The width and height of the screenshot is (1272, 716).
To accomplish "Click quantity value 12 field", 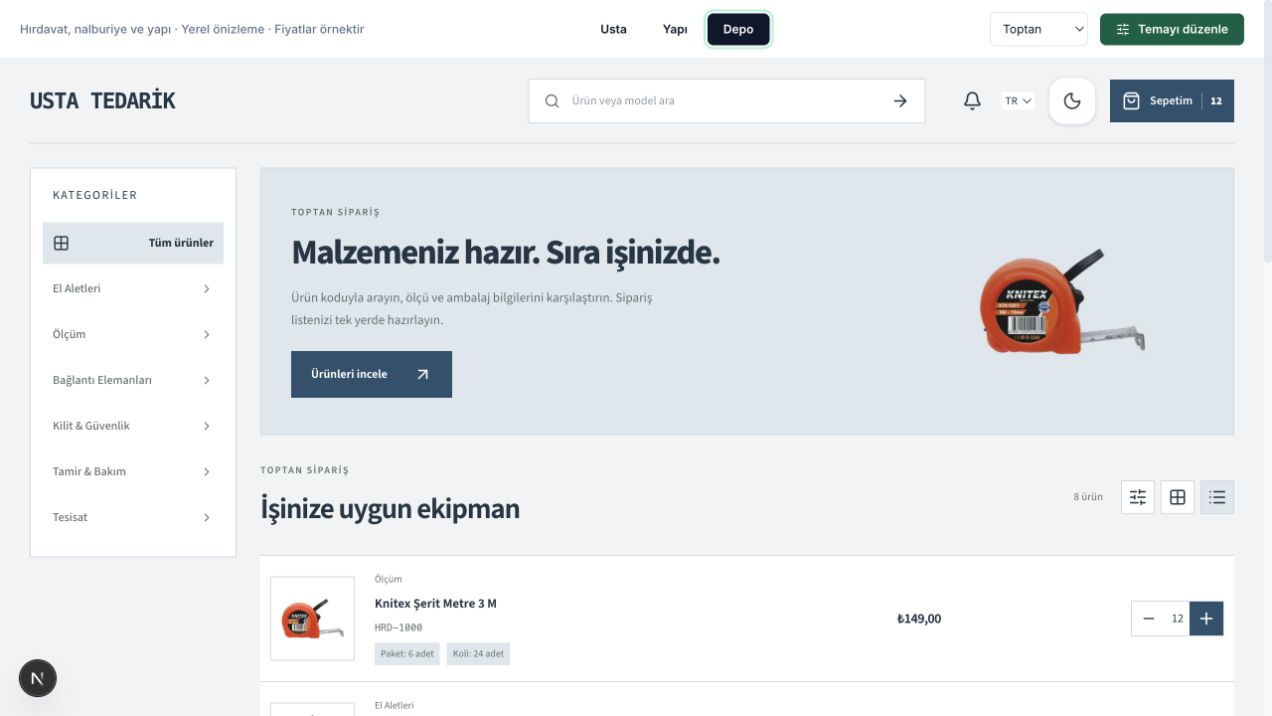I will point(1177,619).
